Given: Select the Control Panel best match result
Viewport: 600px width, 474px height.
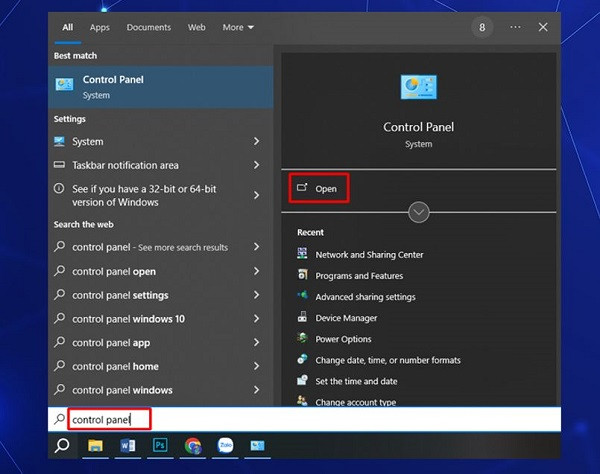Looking at the screenshot, I should coord(161,87).
